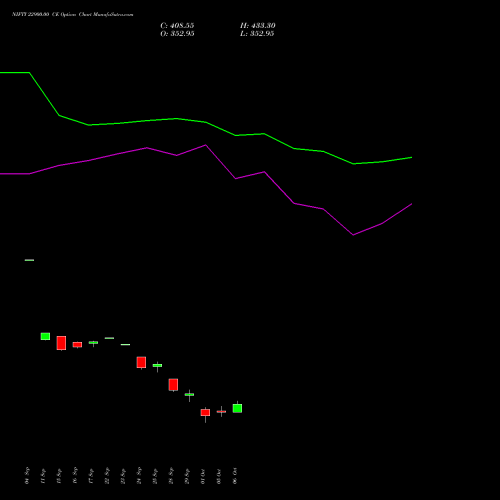
Task: Select the 06 Oct date label
Action: [x=235, y=476]
